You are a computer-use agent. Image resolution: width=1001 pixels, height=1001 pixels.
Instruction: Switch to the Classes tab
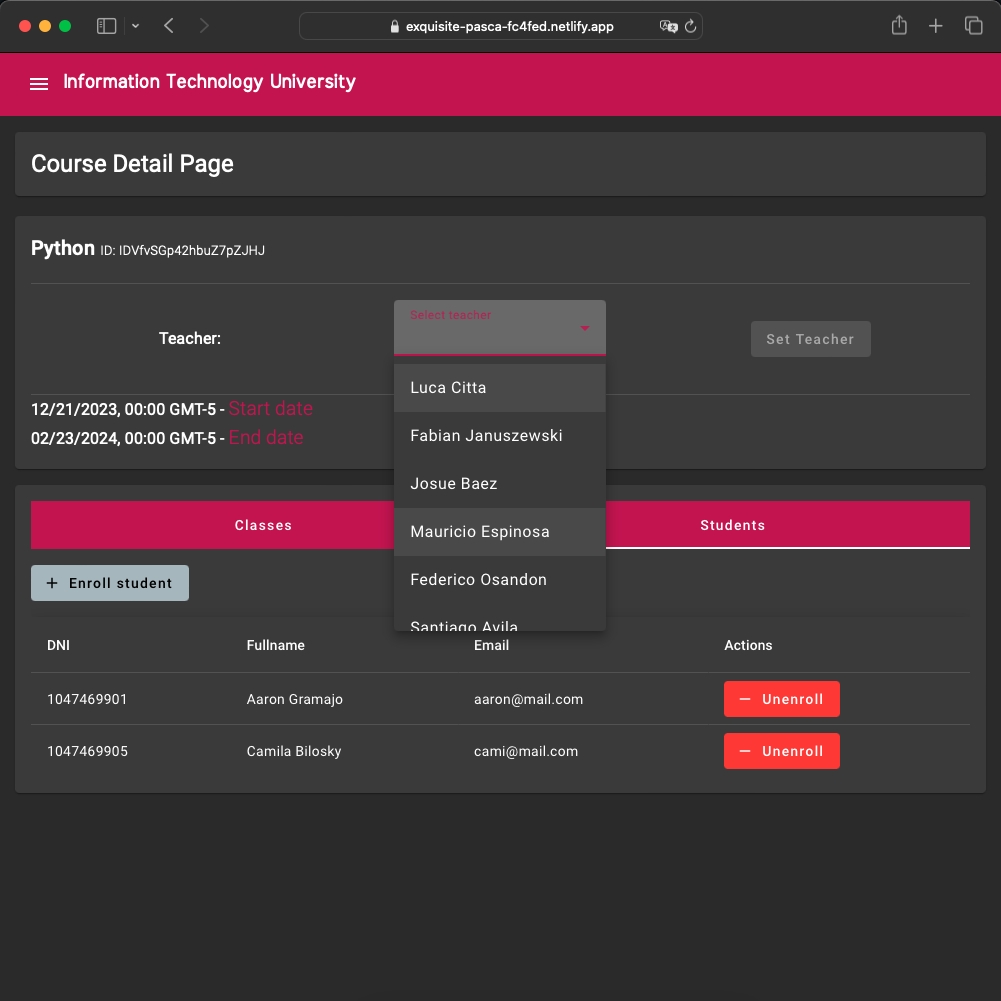[x=263, y=525]
